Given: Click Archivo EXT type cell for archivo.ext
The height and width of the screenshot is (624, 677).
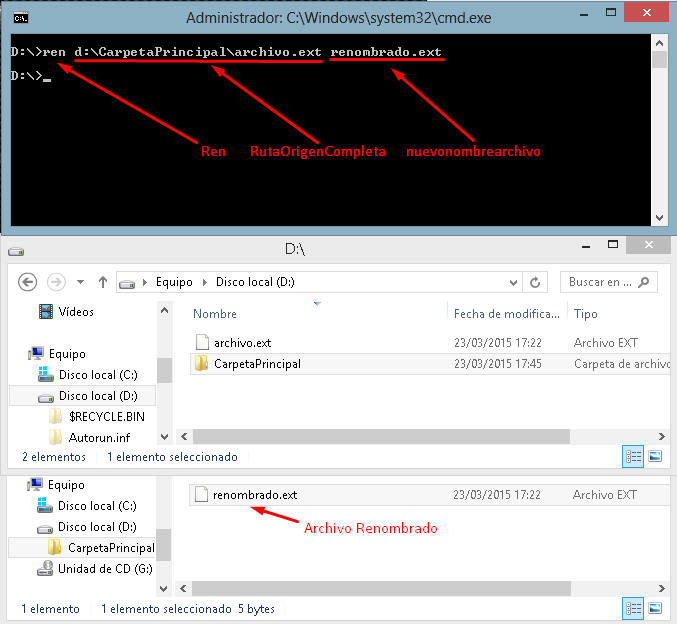Looking at the screenshot, I should point(606,343).
